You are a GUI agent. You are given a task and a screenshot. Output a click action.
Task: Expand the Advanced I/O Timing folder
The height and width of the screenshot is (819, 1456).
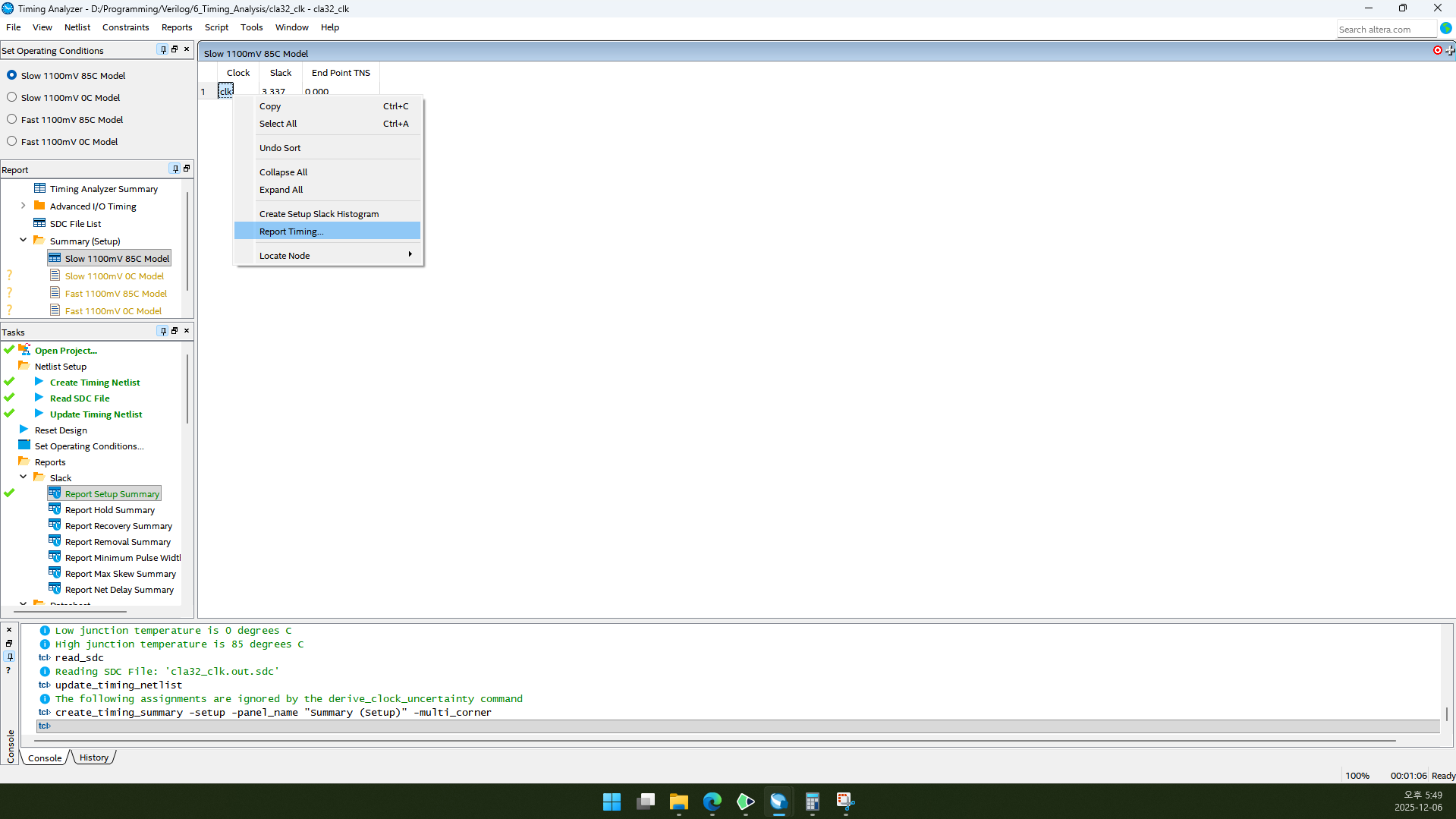(x=23, y=206)
